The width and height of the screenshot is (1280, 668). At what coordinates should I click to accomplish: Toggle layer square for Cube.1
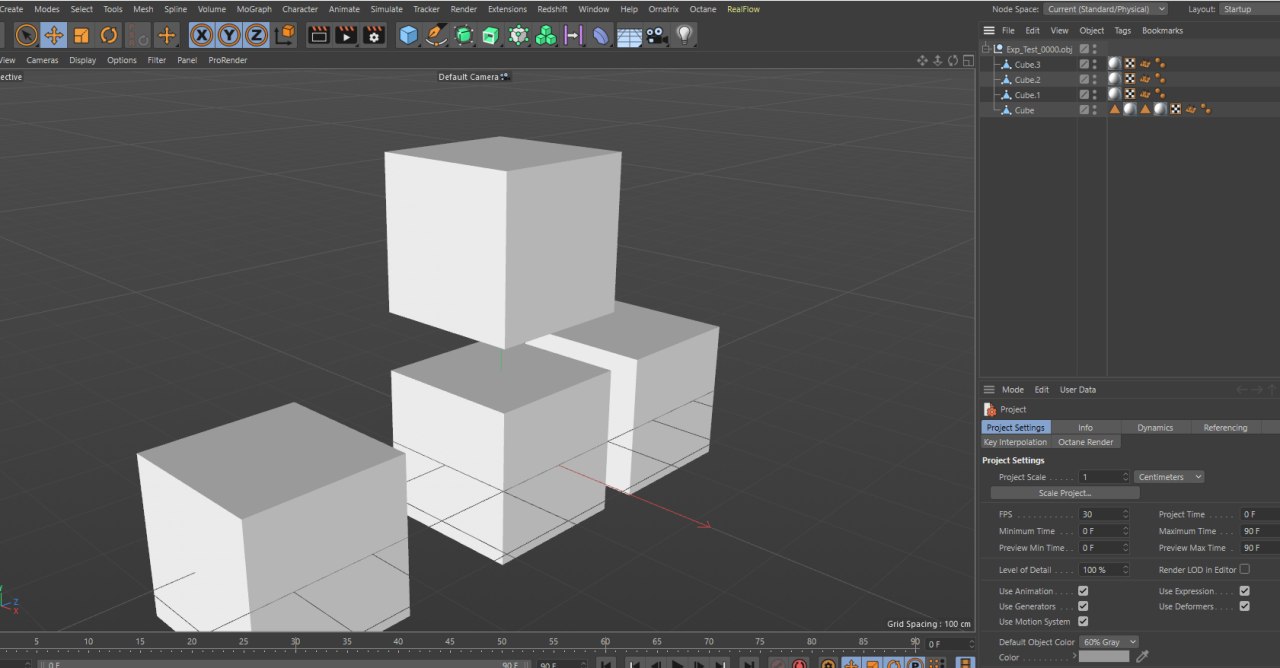[1084, 95]
